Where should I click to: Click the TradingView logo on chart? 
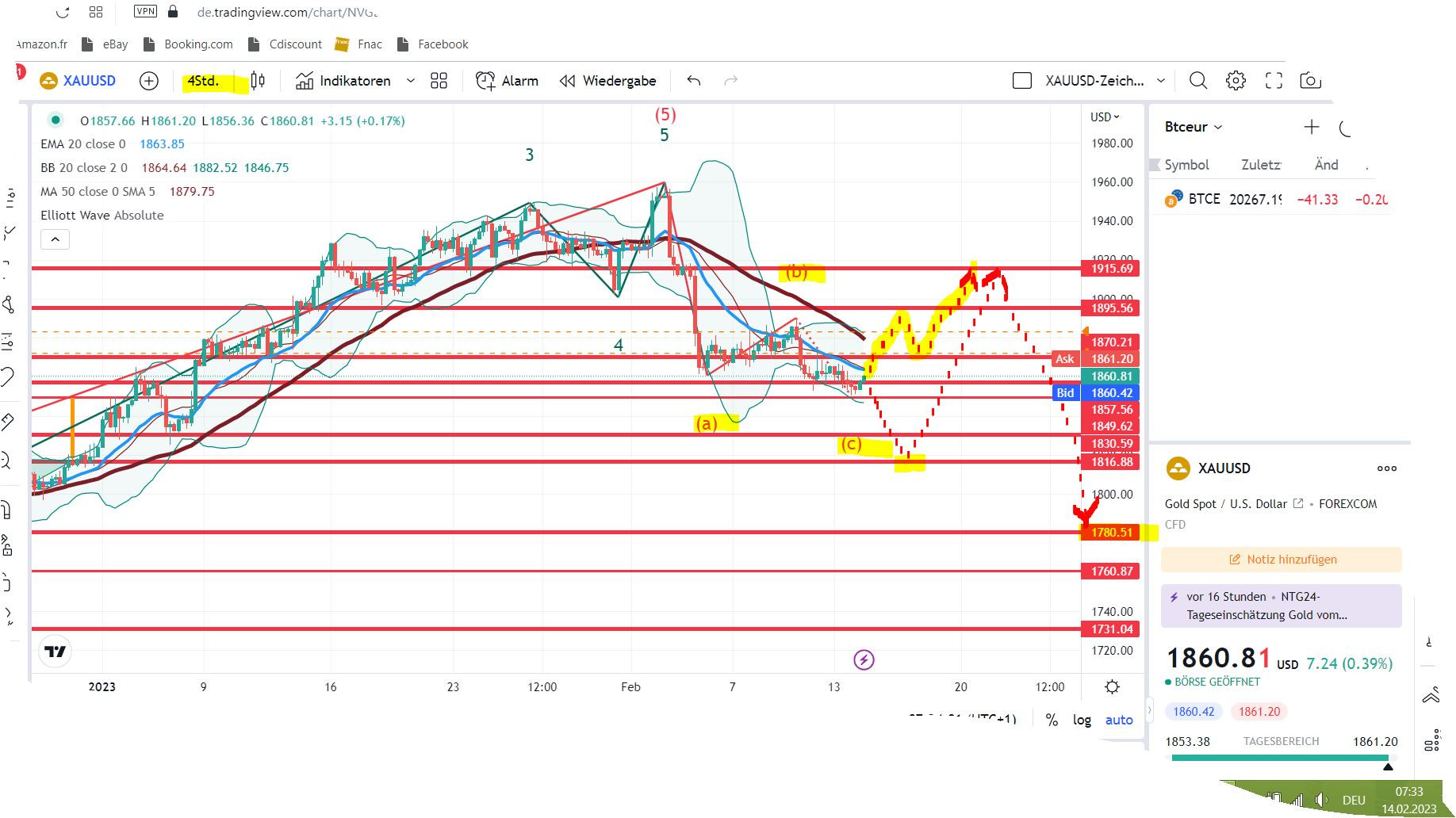point(56,652)
